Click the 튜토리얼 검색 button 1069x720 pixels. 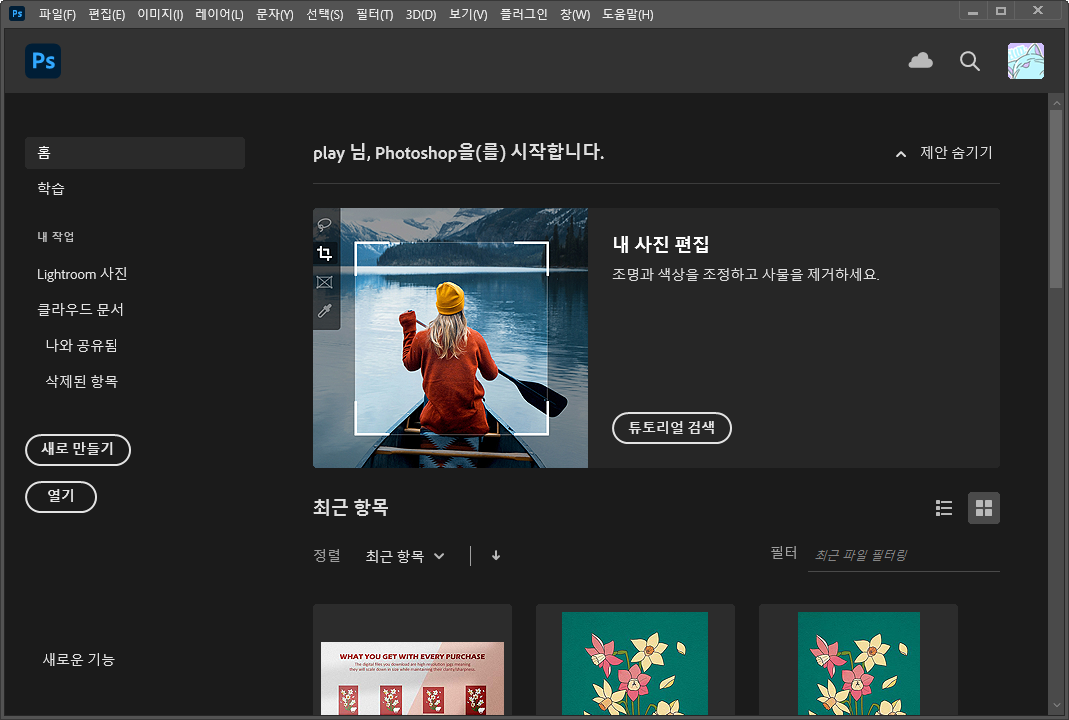pos(672,428)
